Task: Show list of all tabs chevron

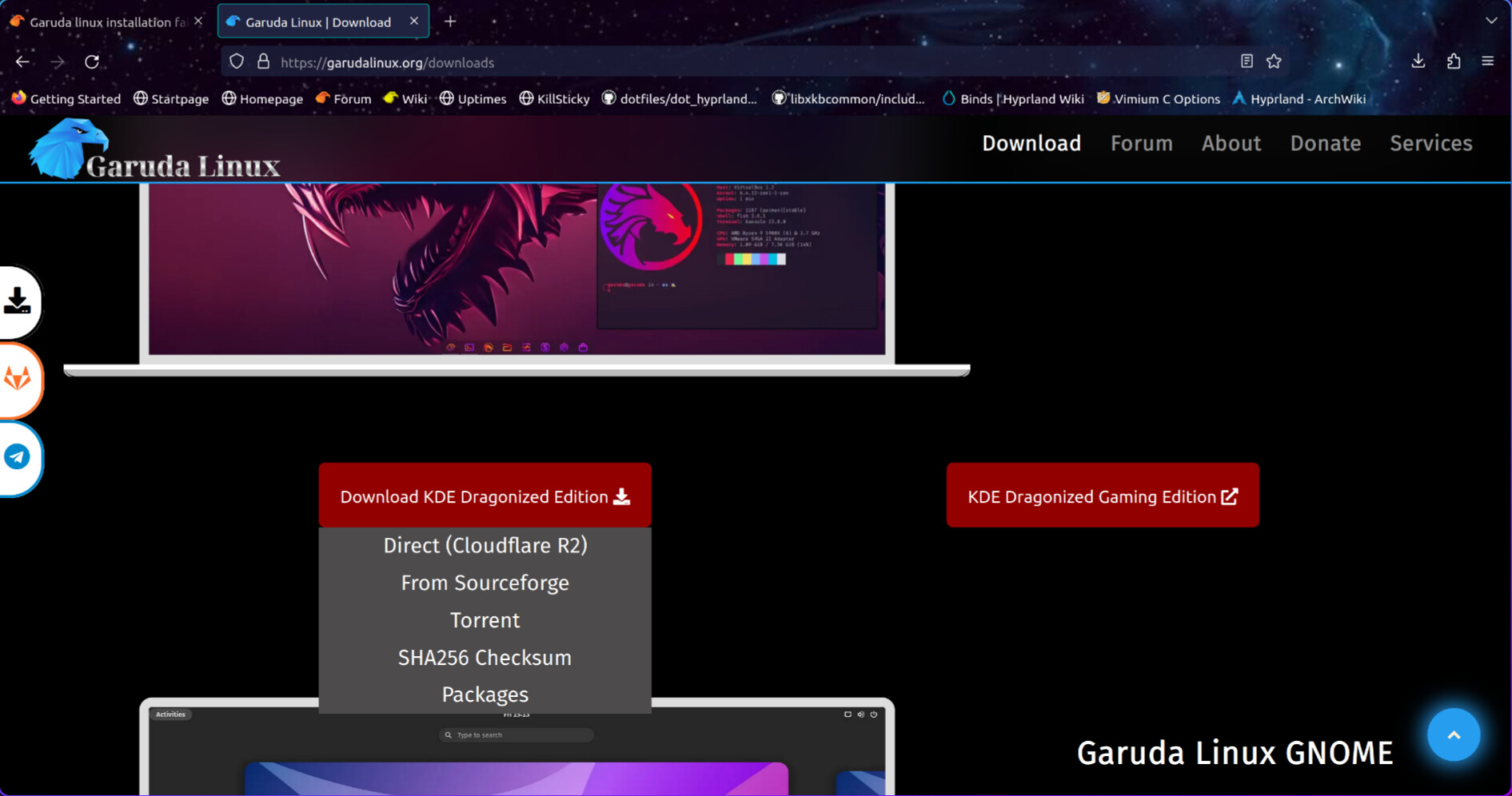Action: coord(1491,21)
